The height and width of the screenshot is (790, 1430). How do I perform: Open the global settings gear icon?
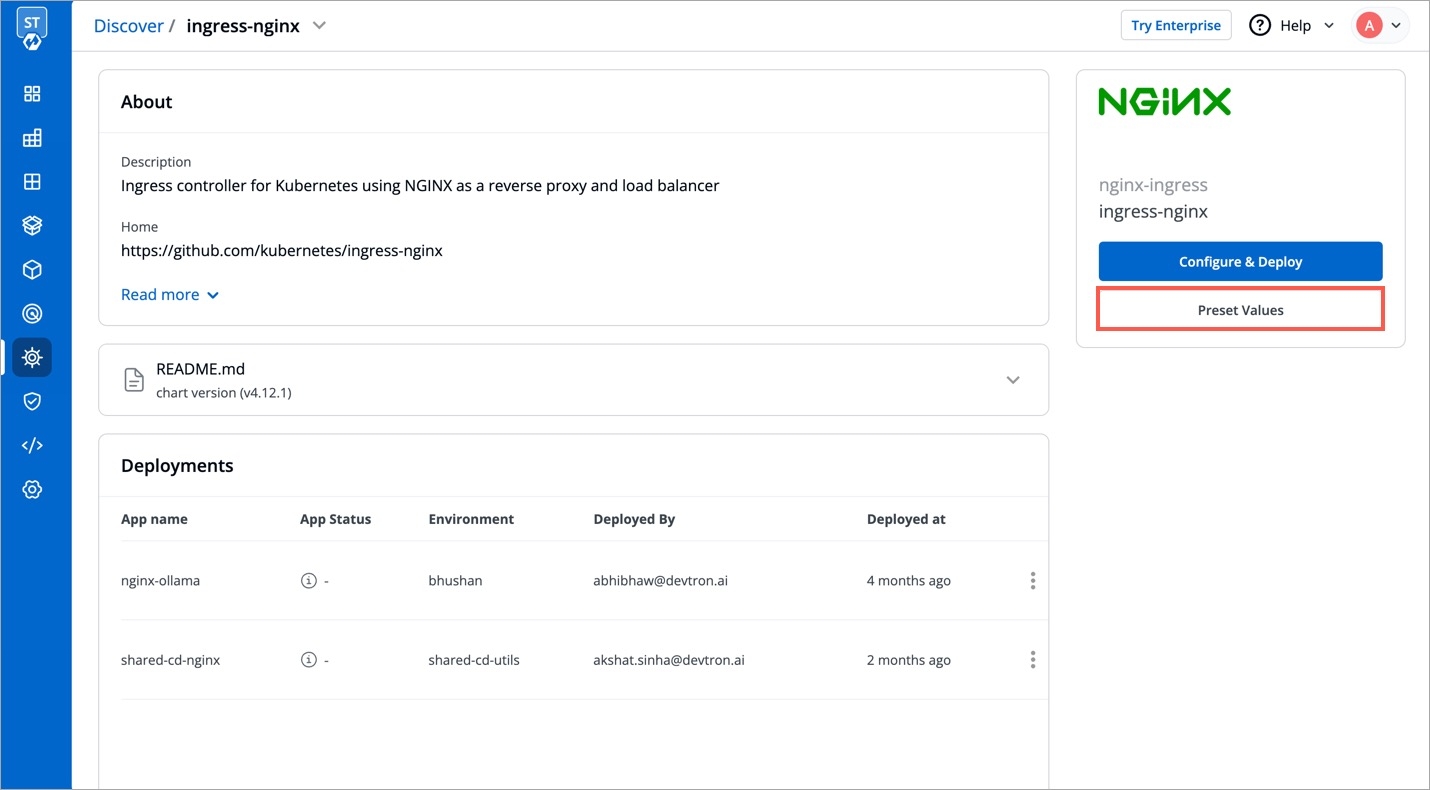(32, 489)
